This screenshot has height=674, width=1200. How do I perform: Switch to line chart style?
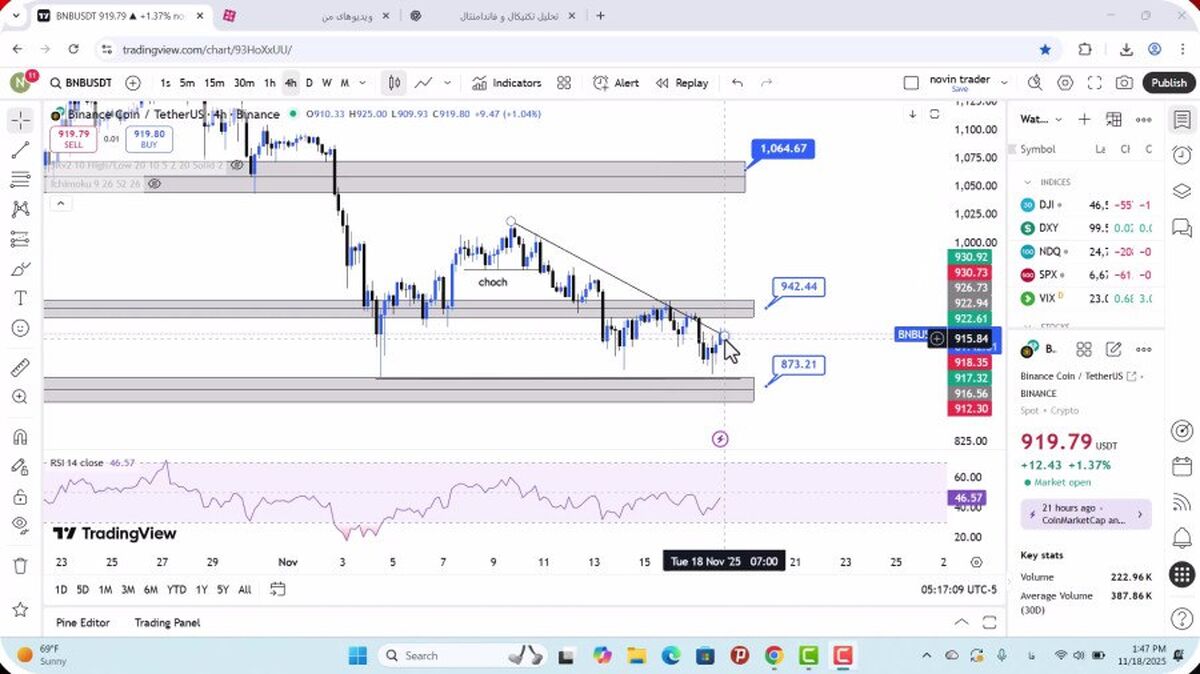pos(423,83)
